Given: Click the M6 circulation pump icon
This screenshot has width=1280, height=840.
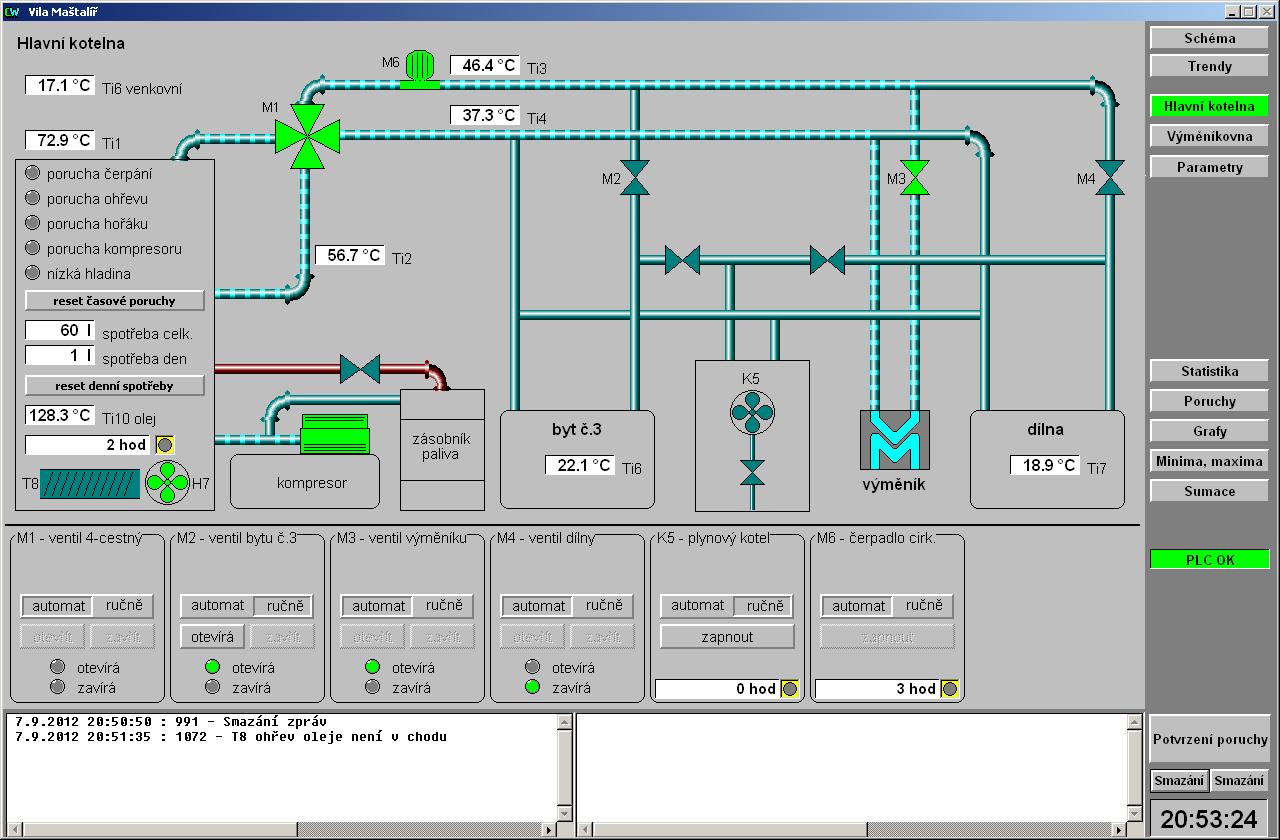Looking at the screenshot, I should click(x=420, y=69).
